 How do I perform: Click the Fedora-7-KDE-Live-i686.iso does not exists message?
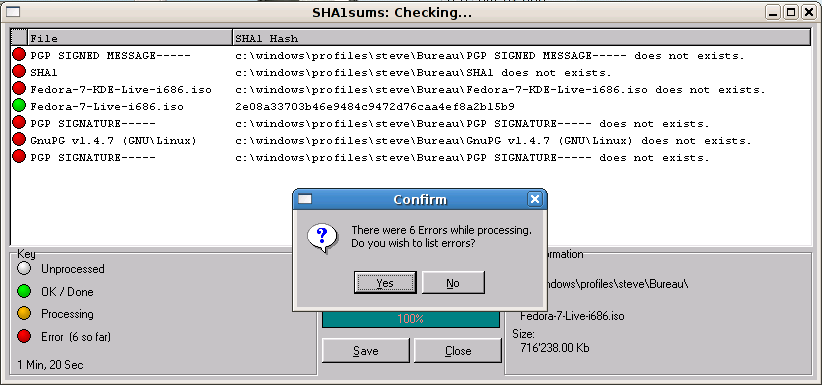click(x=501, y=90)
